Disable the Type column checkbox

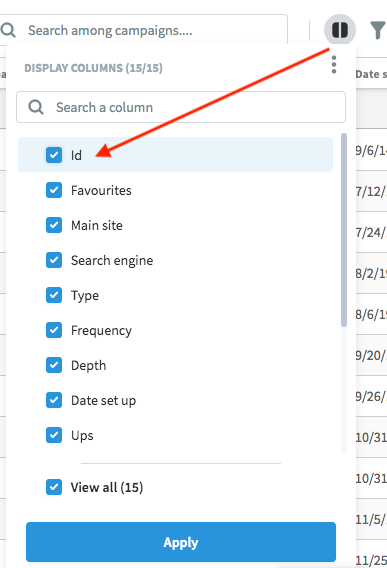pyautogui.click(x=54, y=295)
